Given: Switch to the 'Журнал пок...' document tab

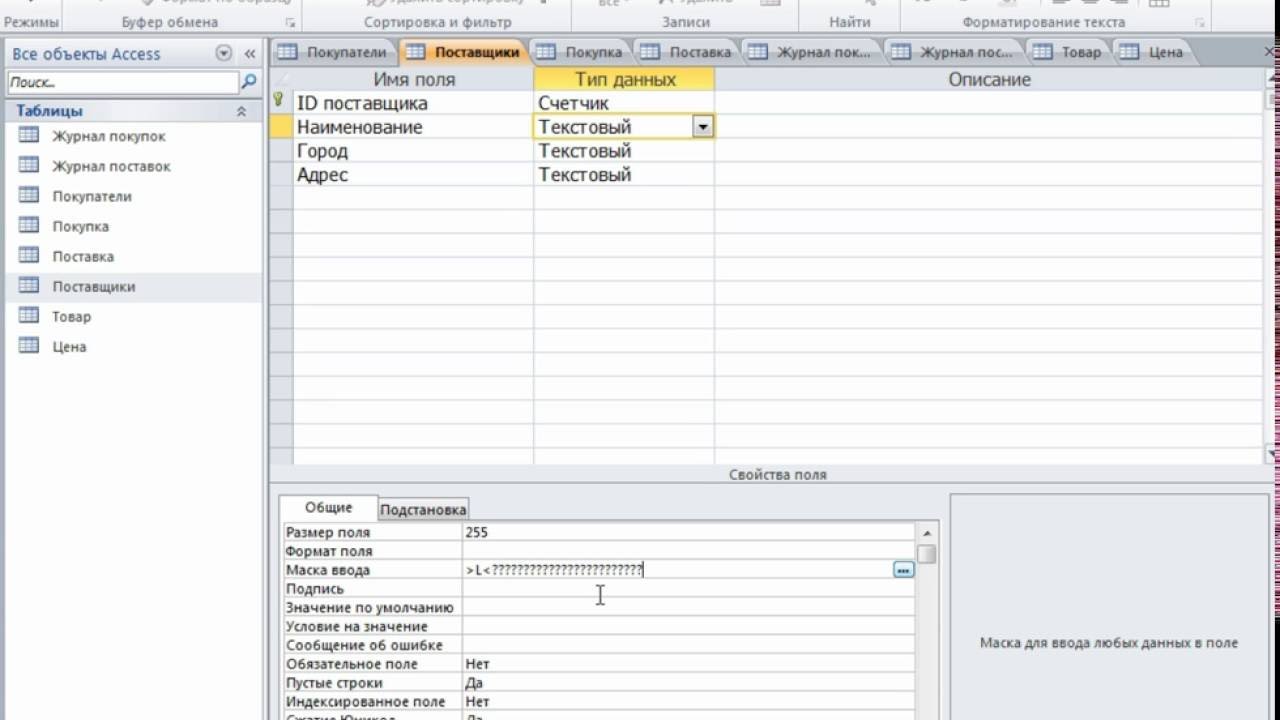Looking at the screenshot, I should (x=814, y=52).
